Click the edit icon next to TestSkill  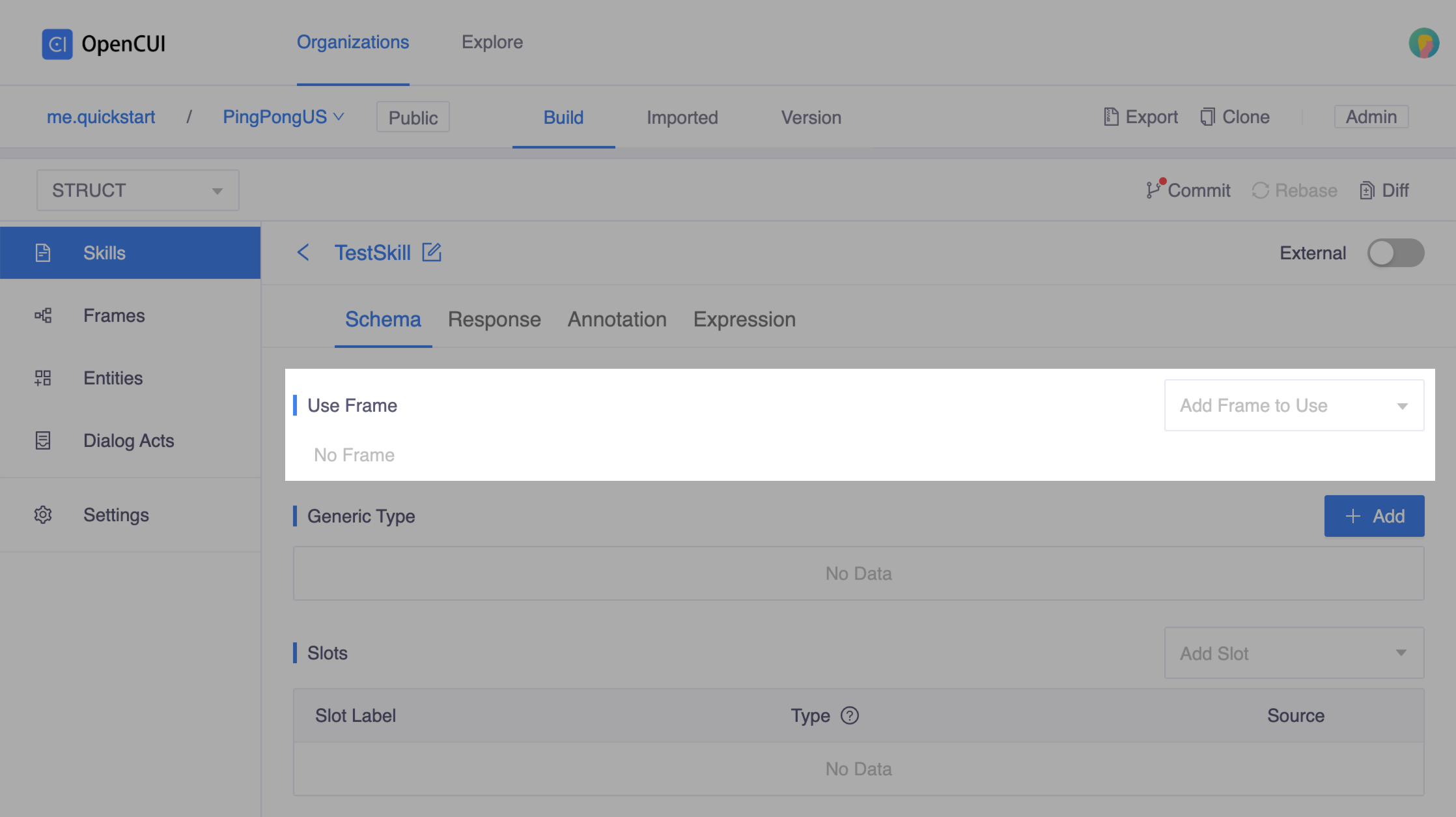click(432, 252)
